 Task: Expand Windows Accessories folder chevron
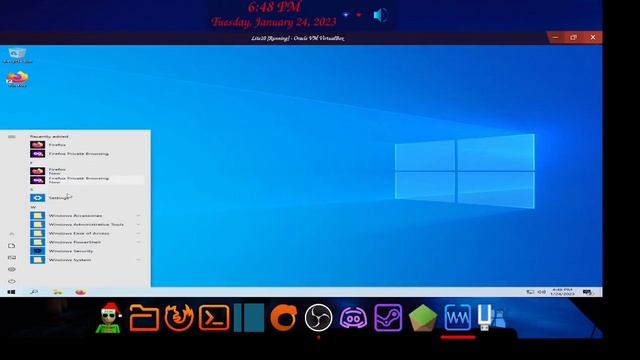[x=138, y=216]
